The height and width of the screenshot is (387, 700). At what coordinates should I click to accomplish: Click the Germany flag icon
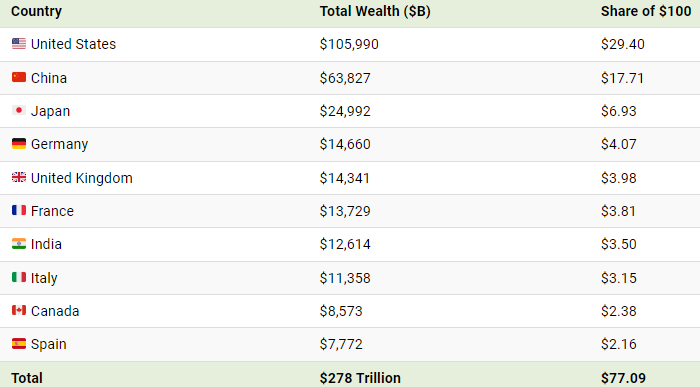(19, 144)
